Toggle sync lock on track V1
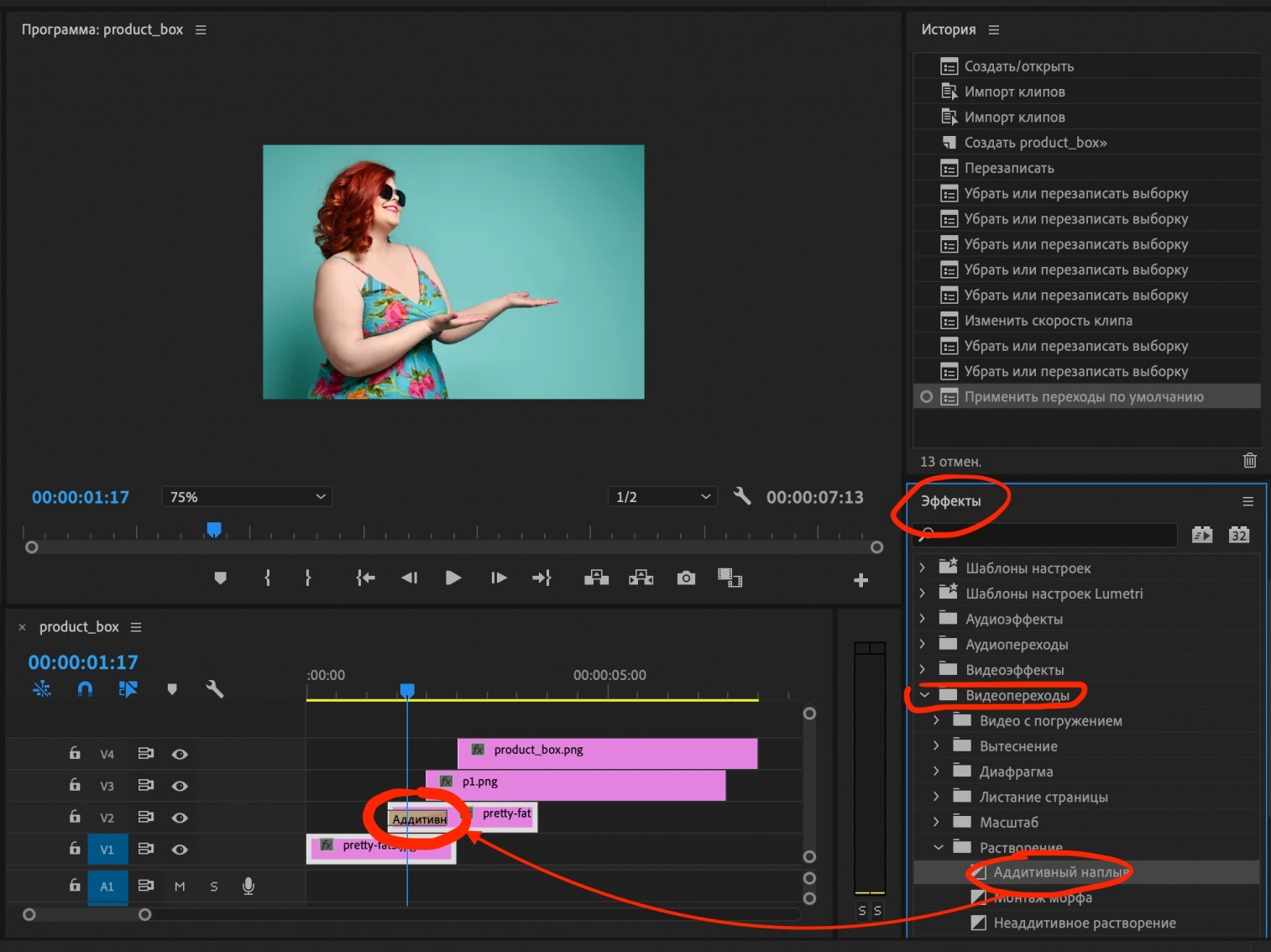1271x952 pixels. (145, 849)
